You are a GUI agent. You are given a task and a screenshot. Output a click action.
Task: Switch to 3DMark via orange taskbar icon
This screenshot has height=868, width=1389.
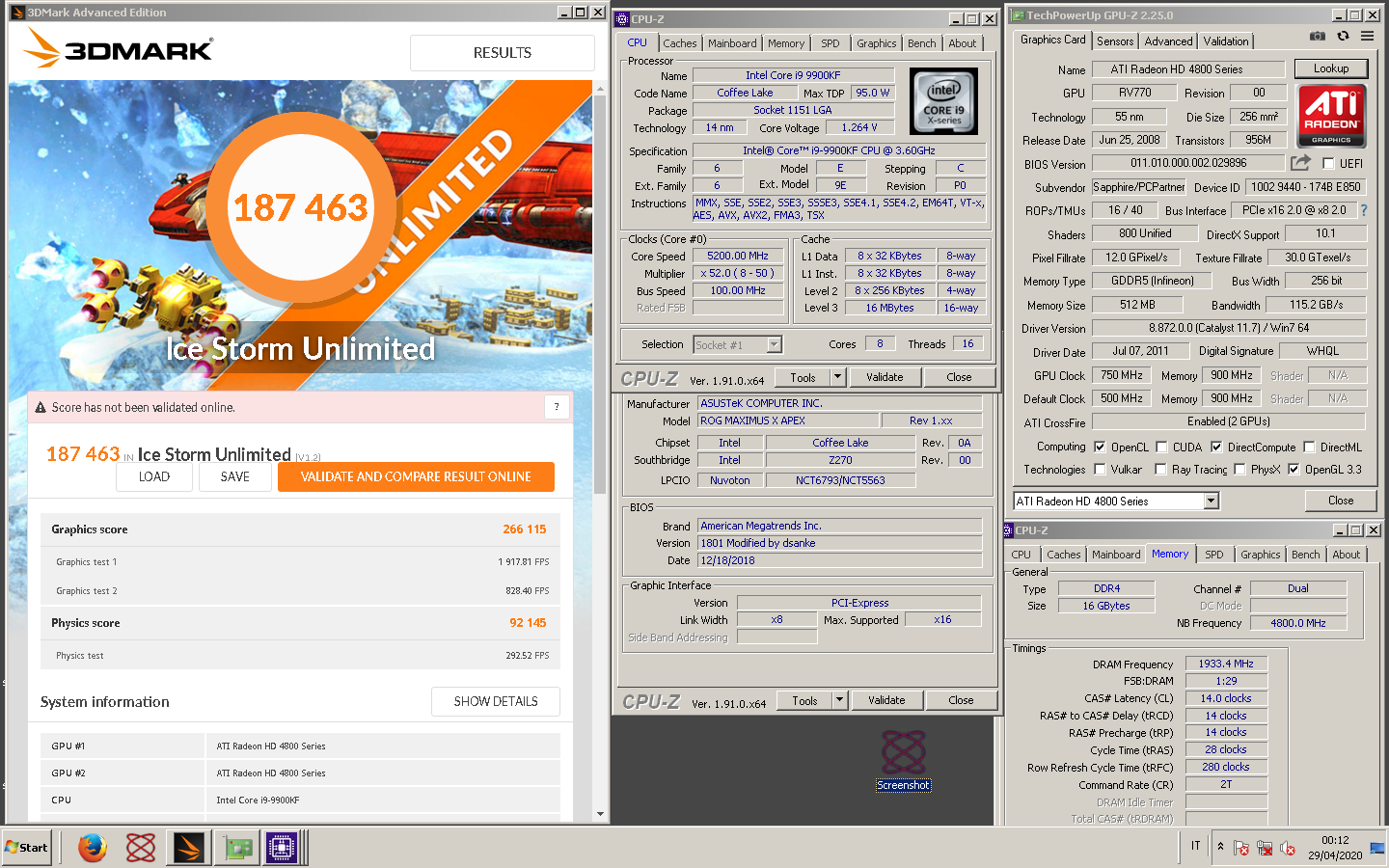tap(189, 848)
